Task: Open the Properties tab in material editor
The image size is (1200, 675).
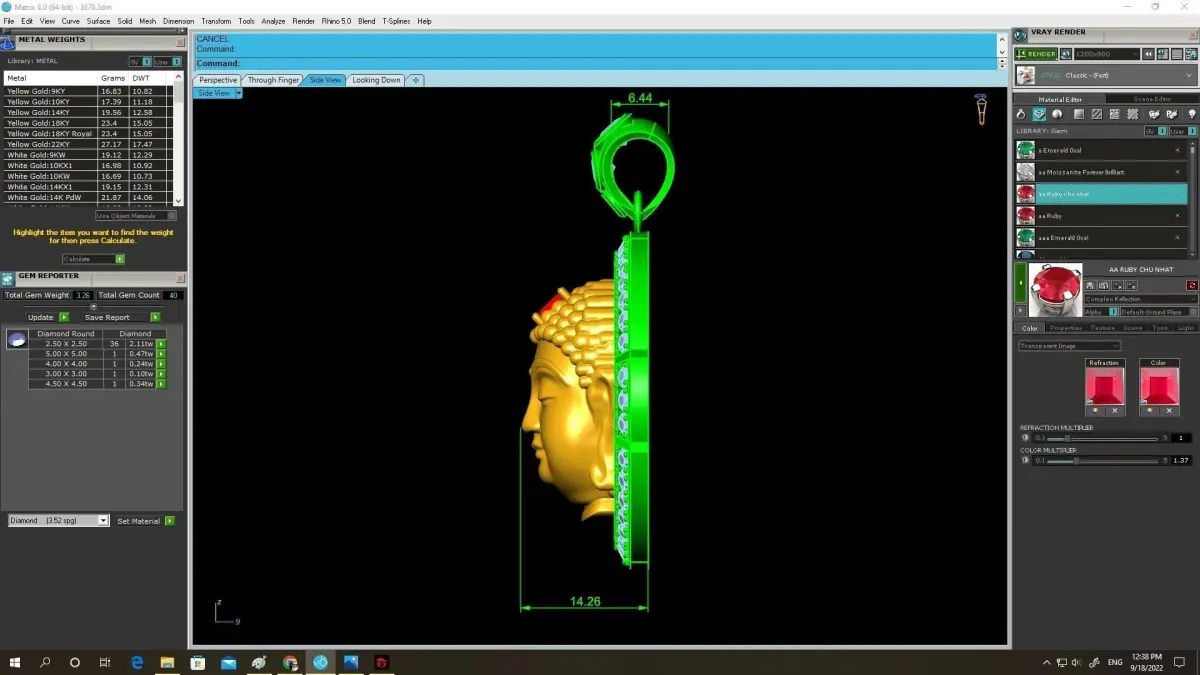Action: pos(1065,328)
